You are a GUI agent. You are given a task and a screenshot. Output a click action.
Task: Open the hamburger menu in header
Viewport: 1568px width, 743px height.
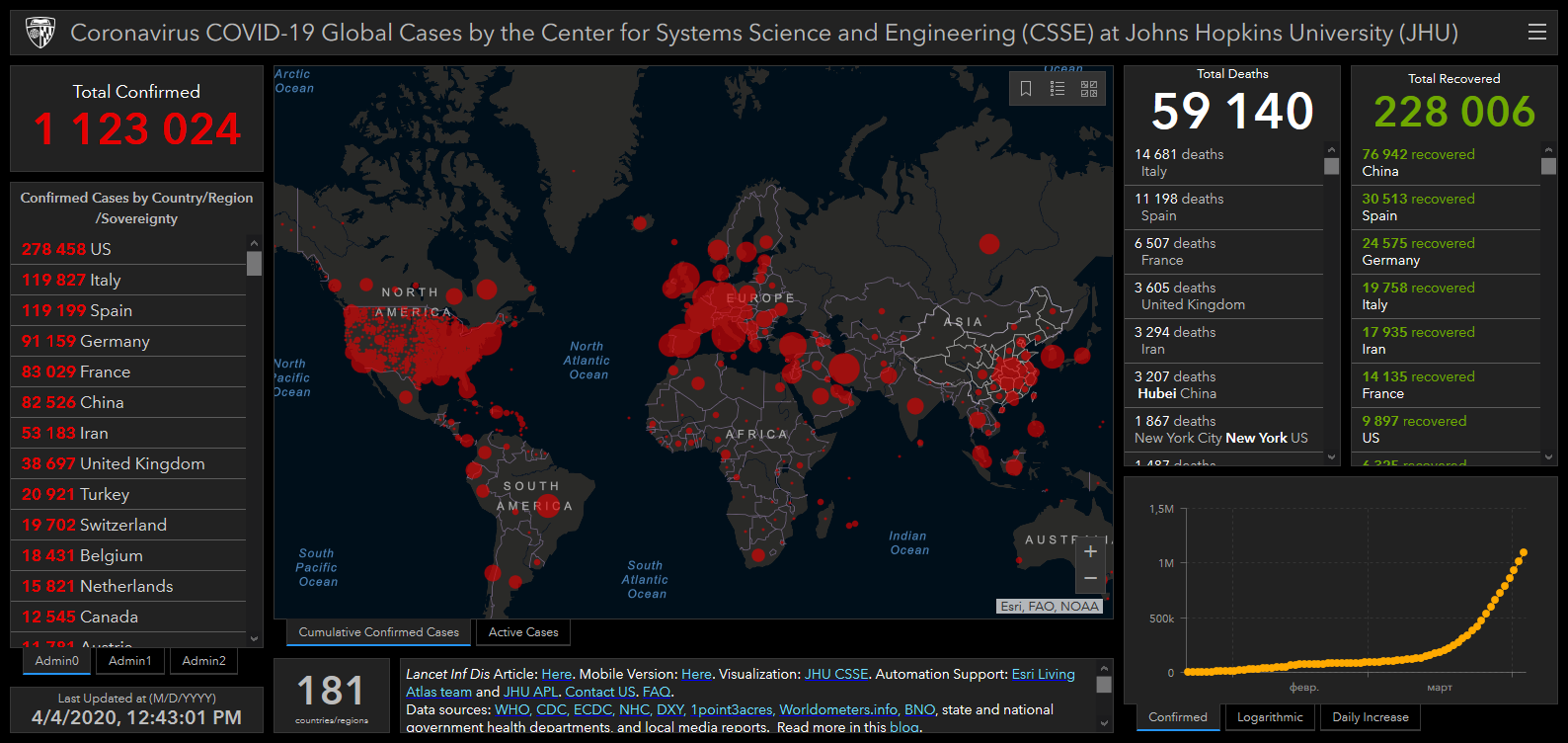(1536, 33)
